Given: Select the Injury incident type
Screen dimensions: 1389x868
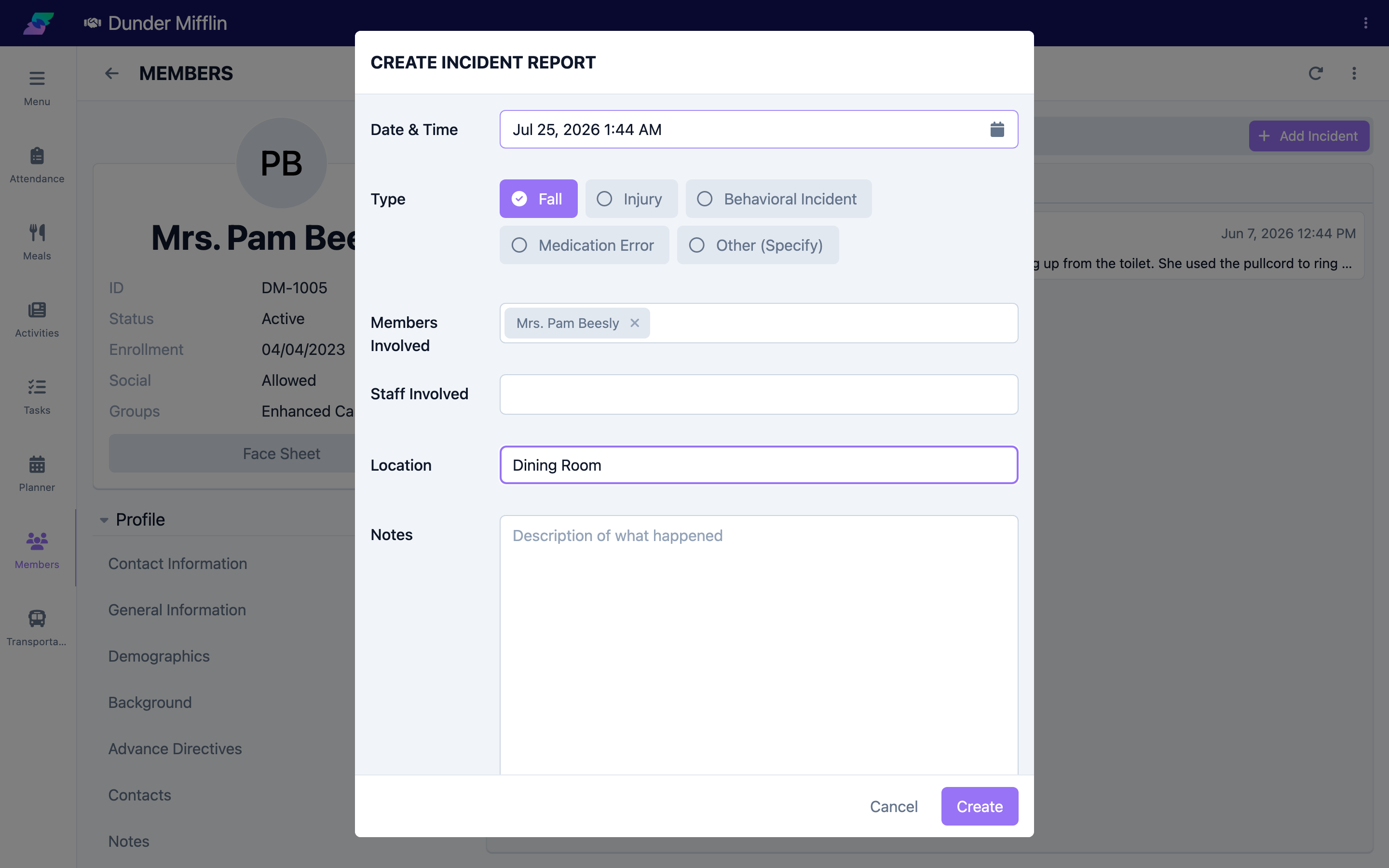Looking at the screenshot, I should [x=631, y=199].
